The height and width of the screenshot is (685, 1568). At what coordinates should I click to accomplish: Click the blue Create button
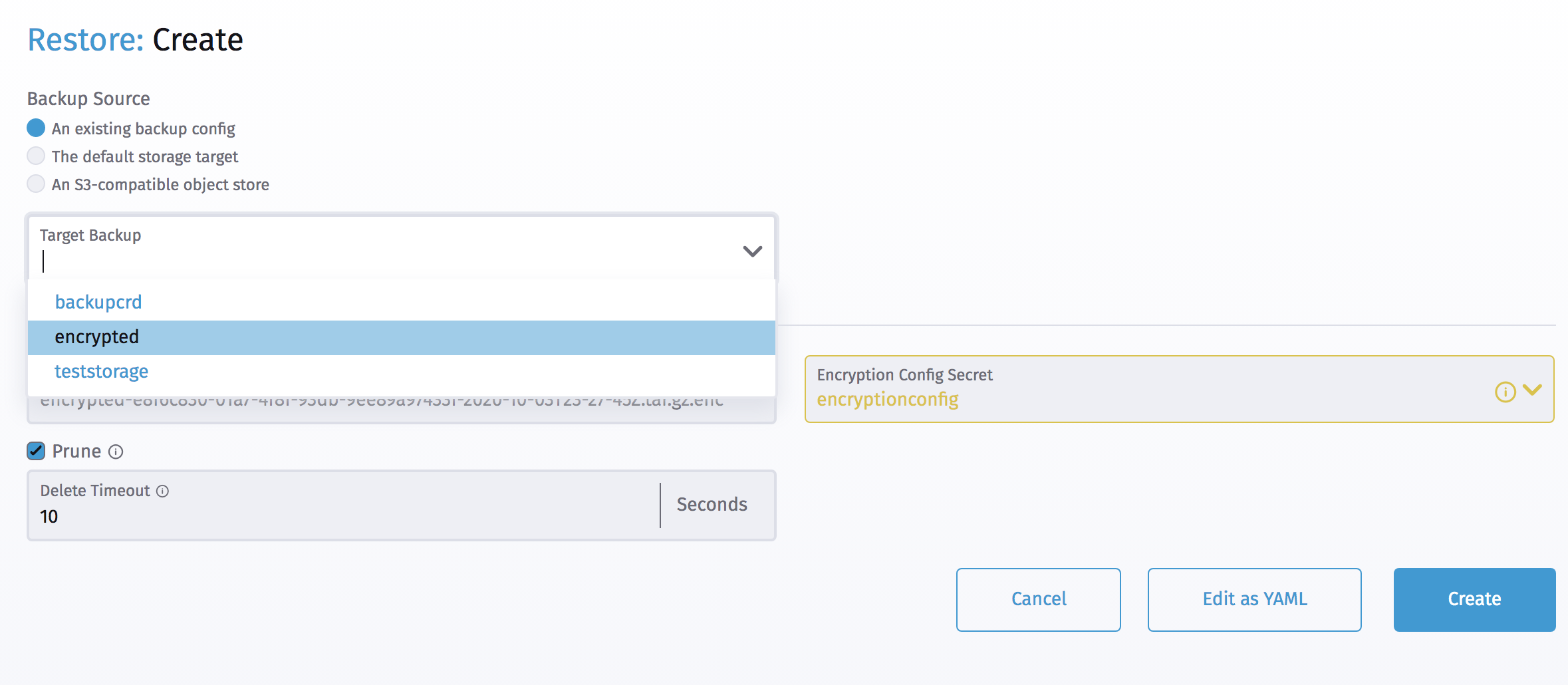1474,599
